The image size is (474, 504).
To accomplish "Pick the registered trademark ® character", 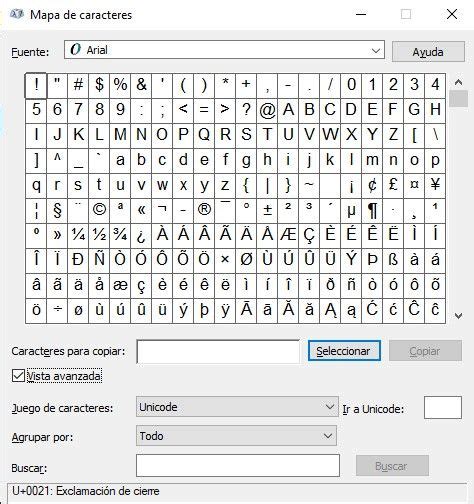I will 204,210.
